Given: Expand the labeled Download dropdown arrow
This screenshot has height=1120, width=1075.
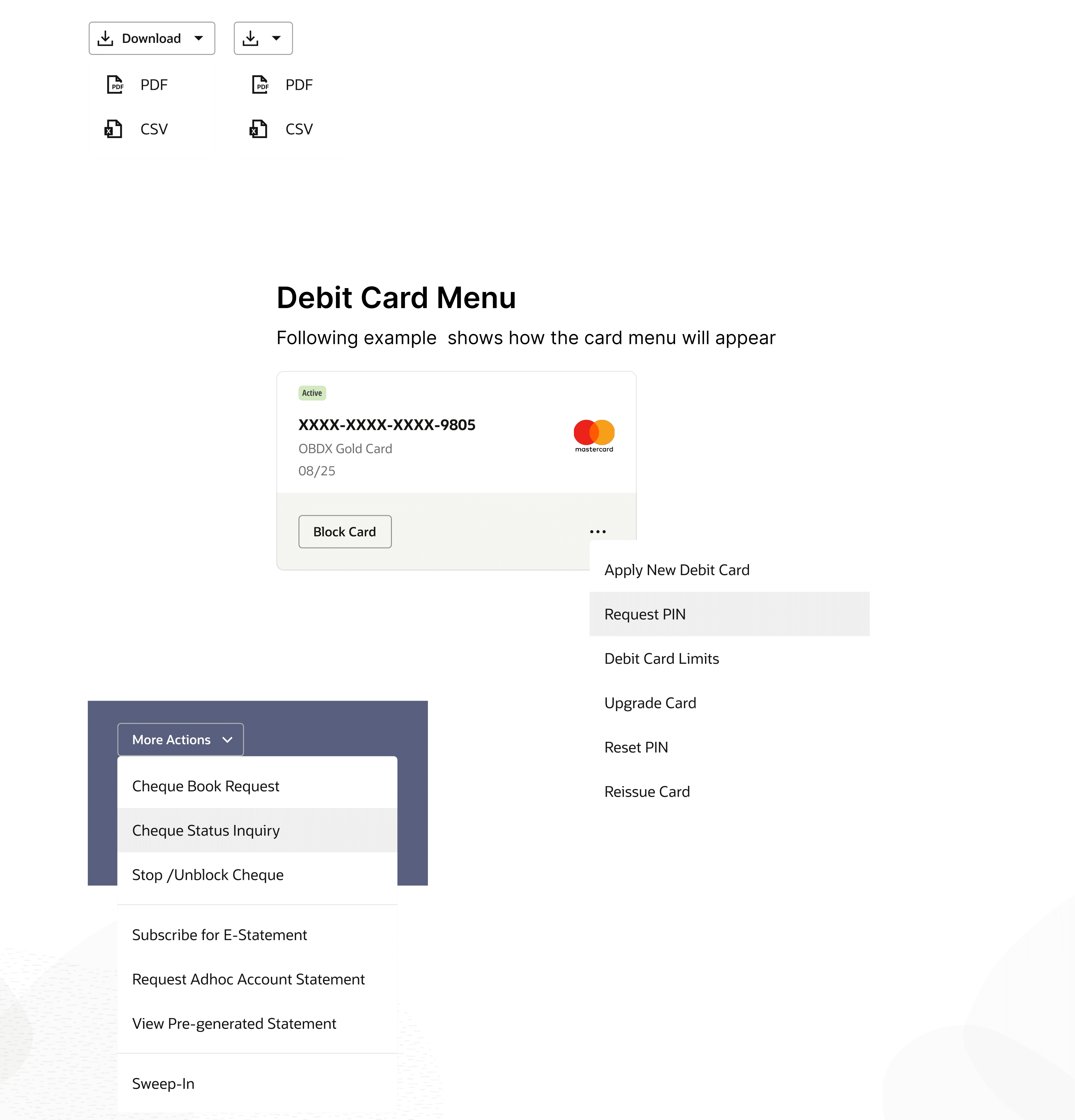Looking at the screenshot, I should pos(198,38).
